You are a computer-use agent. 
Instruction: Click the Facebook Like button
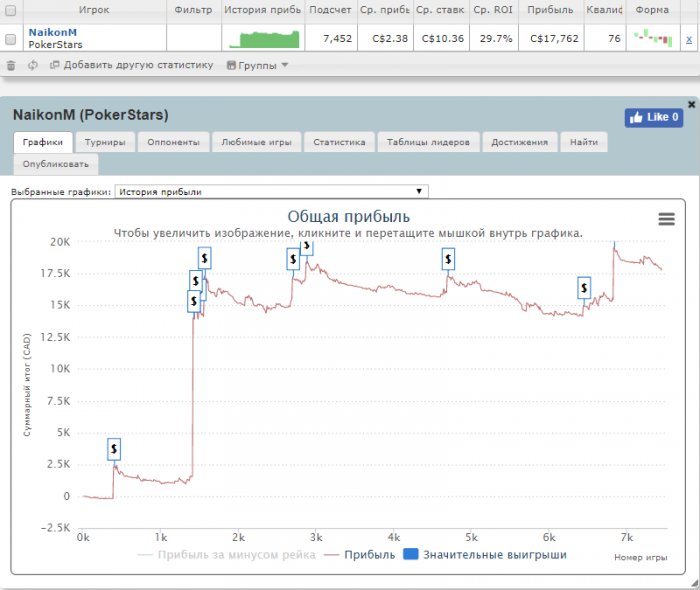tap(654, 118)
